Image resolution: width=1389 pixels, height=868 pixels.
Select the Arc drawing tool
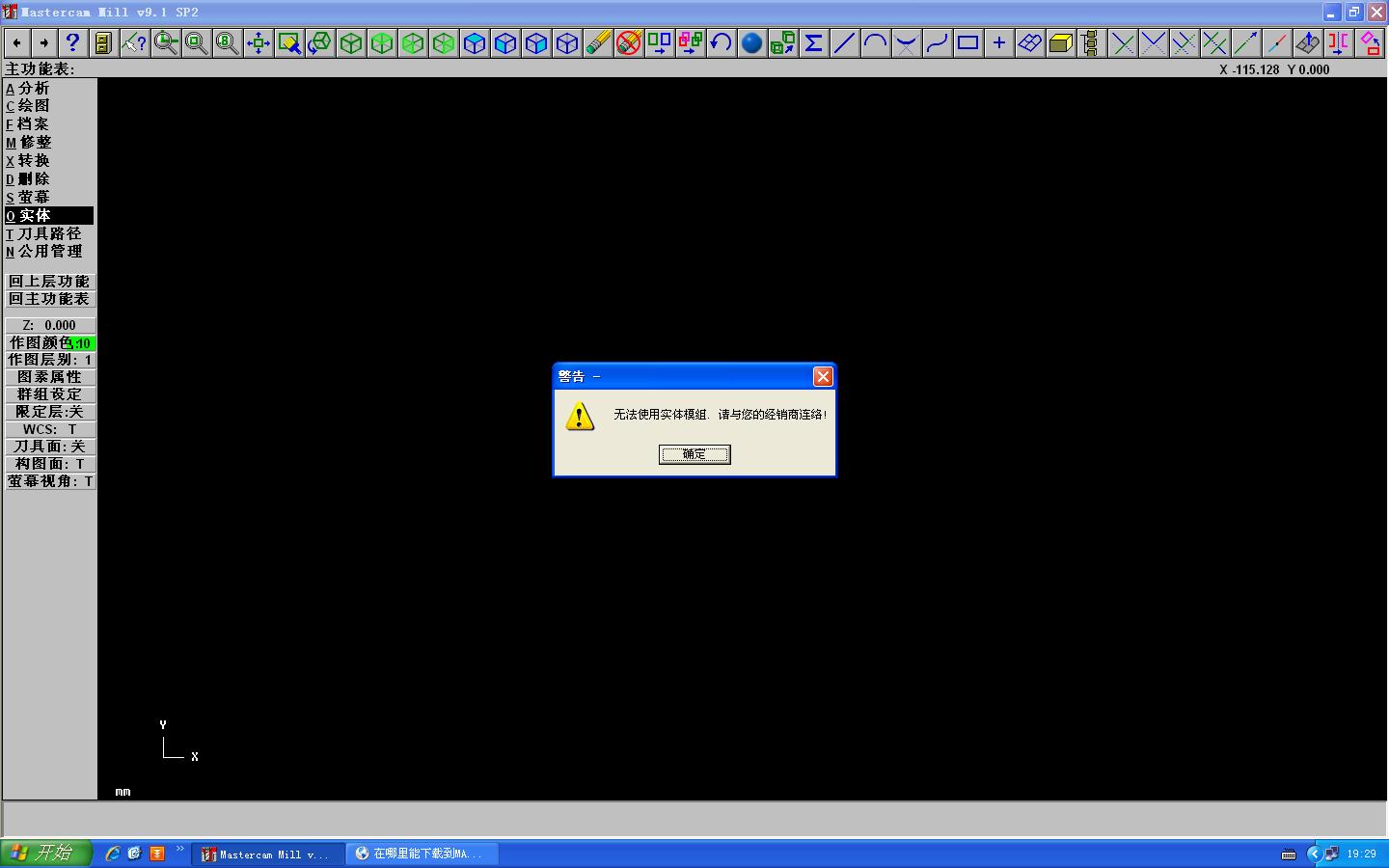click(876, 42)
